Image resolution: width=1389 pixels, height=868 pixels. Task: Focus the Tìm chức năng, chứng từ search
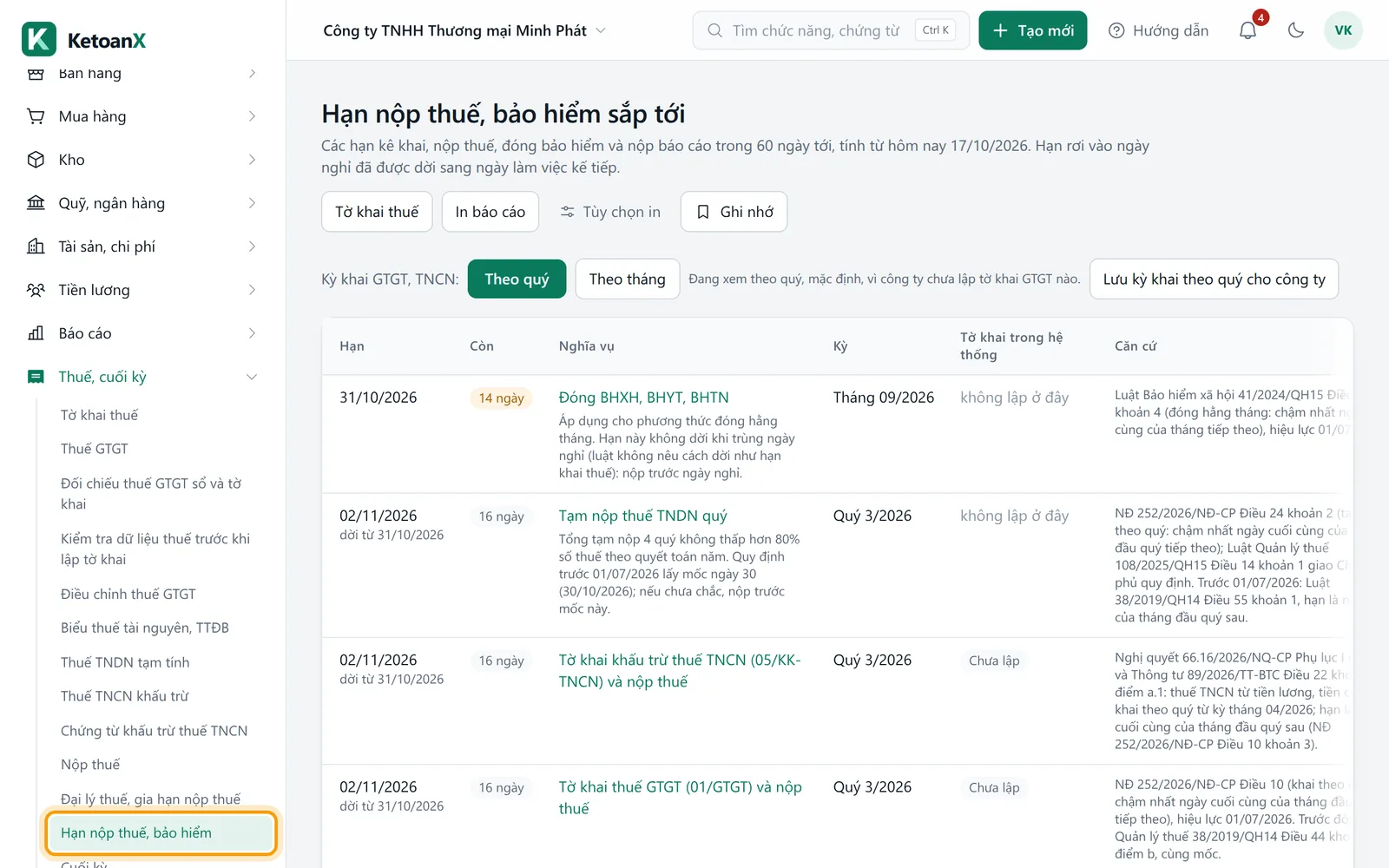coord(831,30)
